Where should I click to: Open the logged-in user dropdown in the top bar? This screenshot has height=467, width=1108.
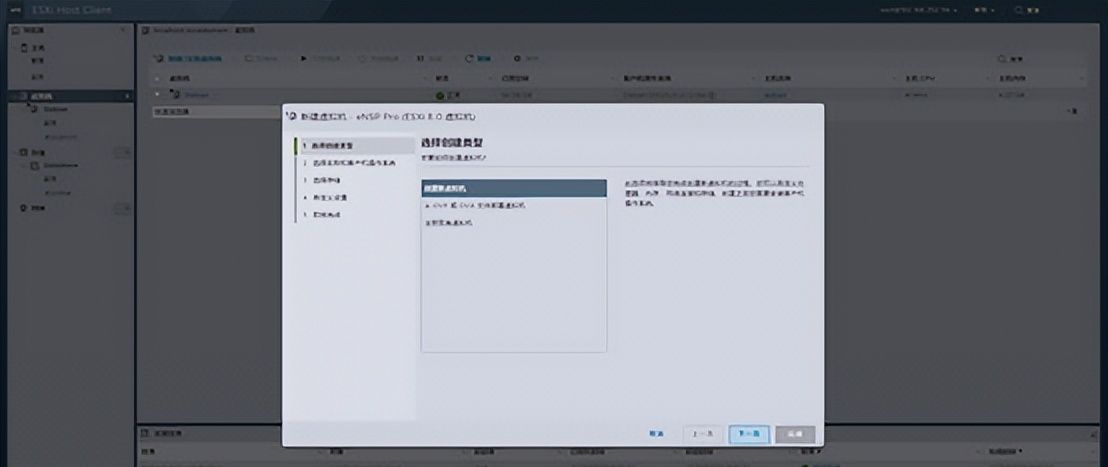coord(919,10)
